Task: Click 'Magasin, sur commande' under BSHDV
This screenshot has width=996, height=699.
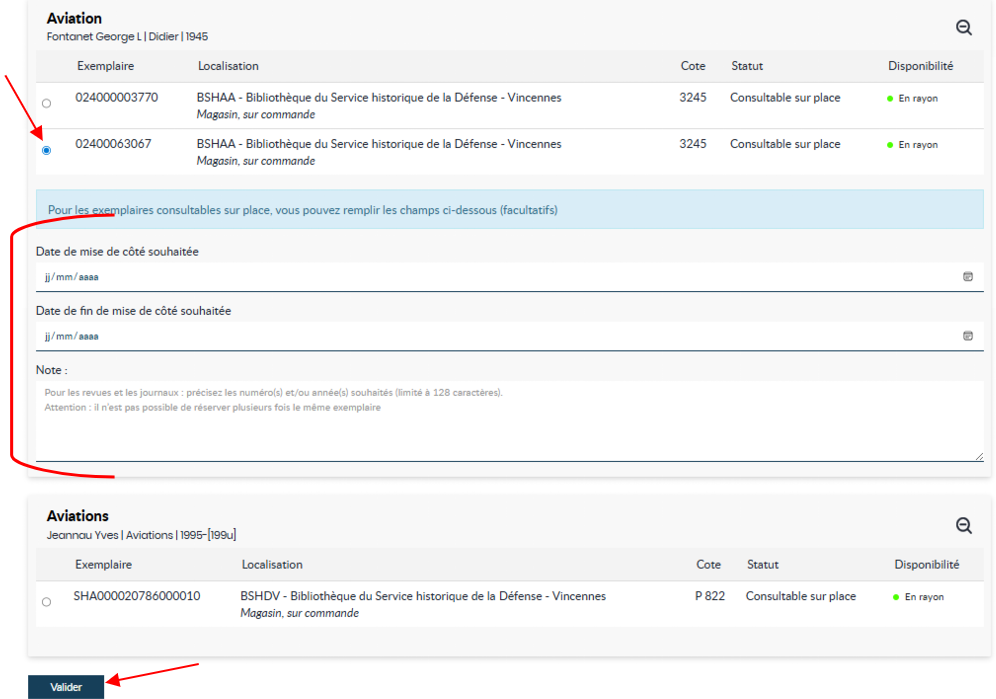Action: coord(299,613)
